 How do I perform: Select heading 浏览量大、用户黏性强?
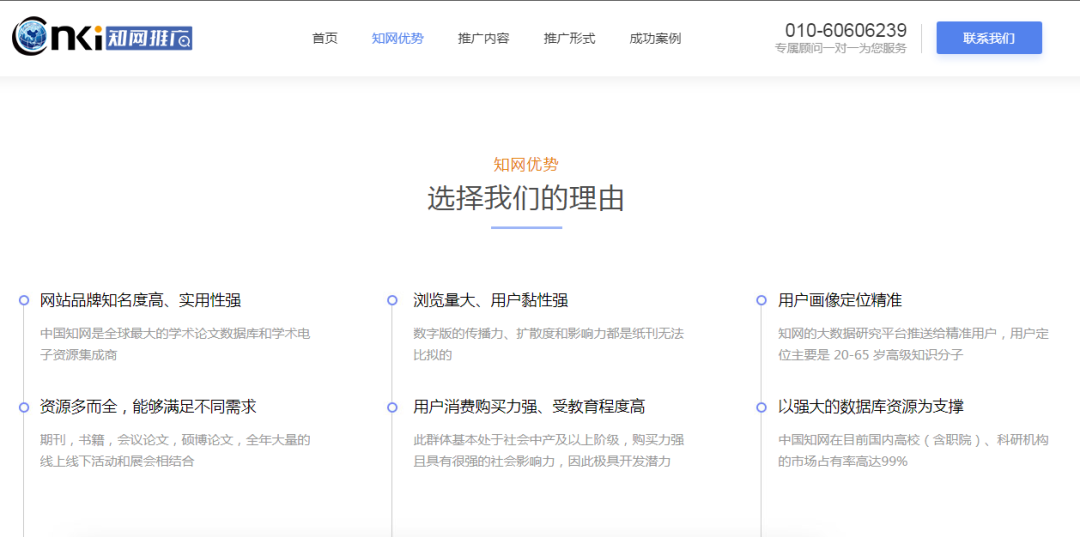coord(490,300)
